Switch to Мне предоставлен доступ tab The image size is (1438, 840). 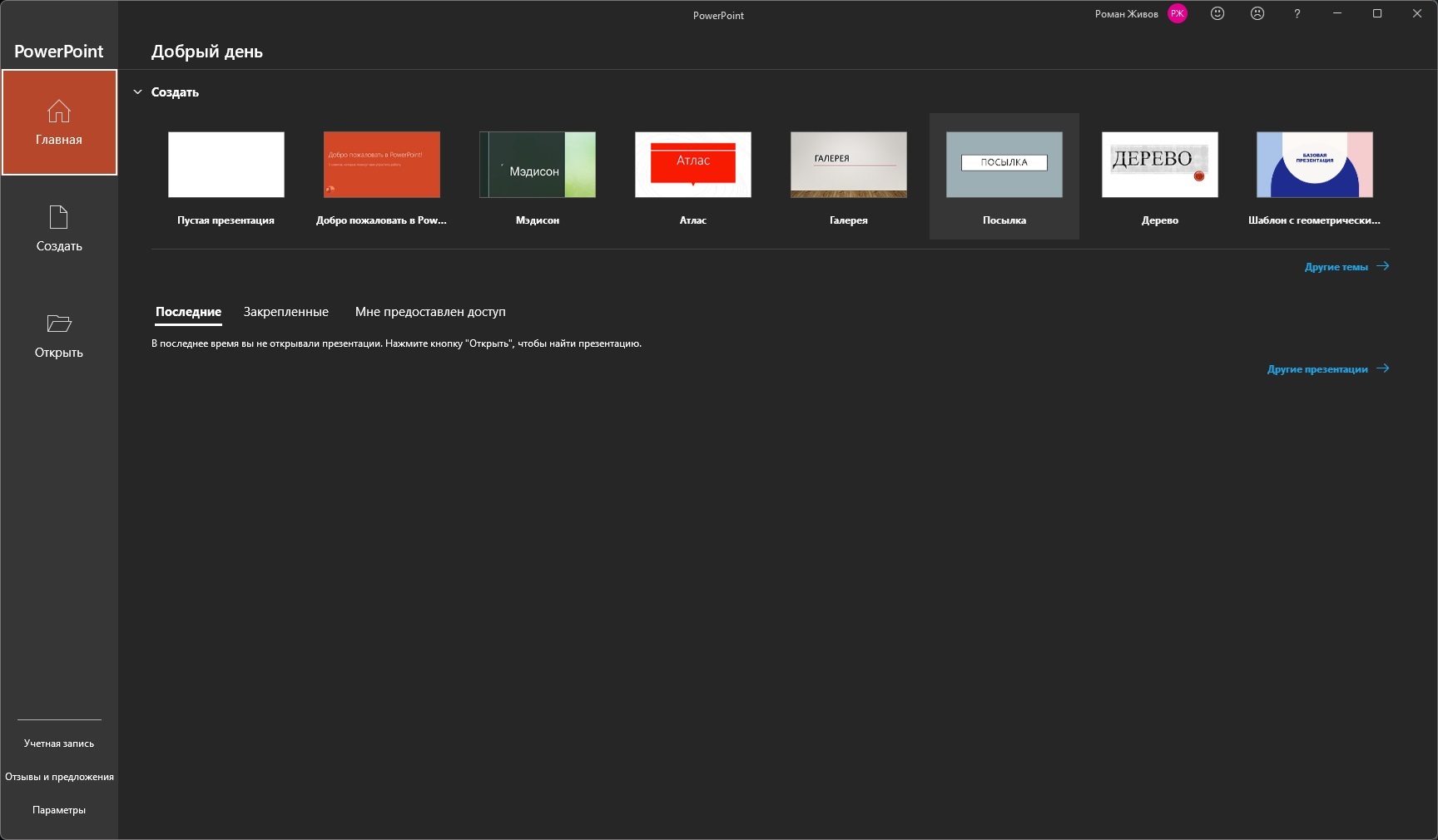(430, 312)
